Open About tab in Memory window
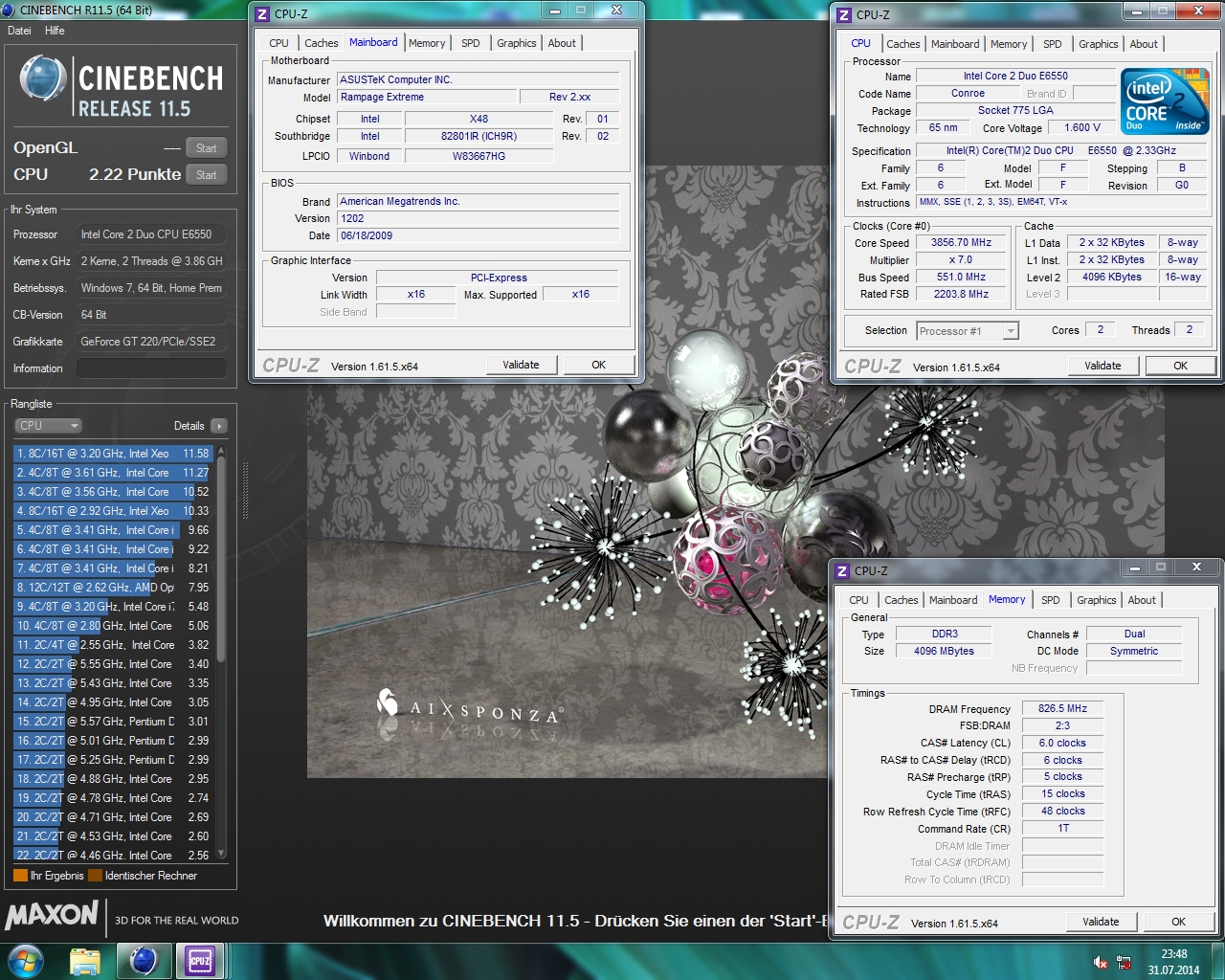Image resolution: width=1225 pixels, height=980 pixels. pyautogui.click(x=1142, y=600)
